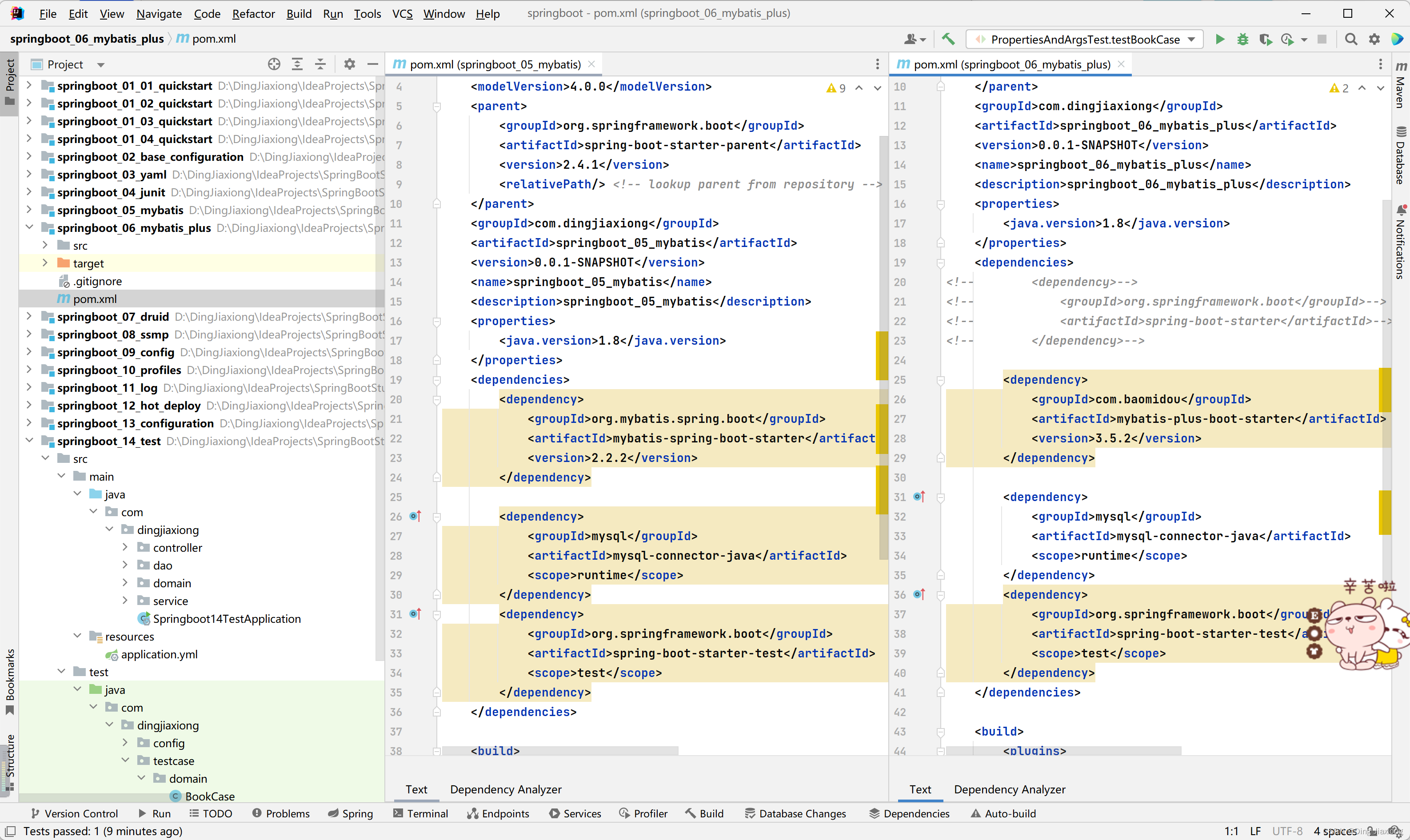This screenshot has height=840, width=1410.
Task: Open the Terminal tool window
Action: click(x=421, y=813)
